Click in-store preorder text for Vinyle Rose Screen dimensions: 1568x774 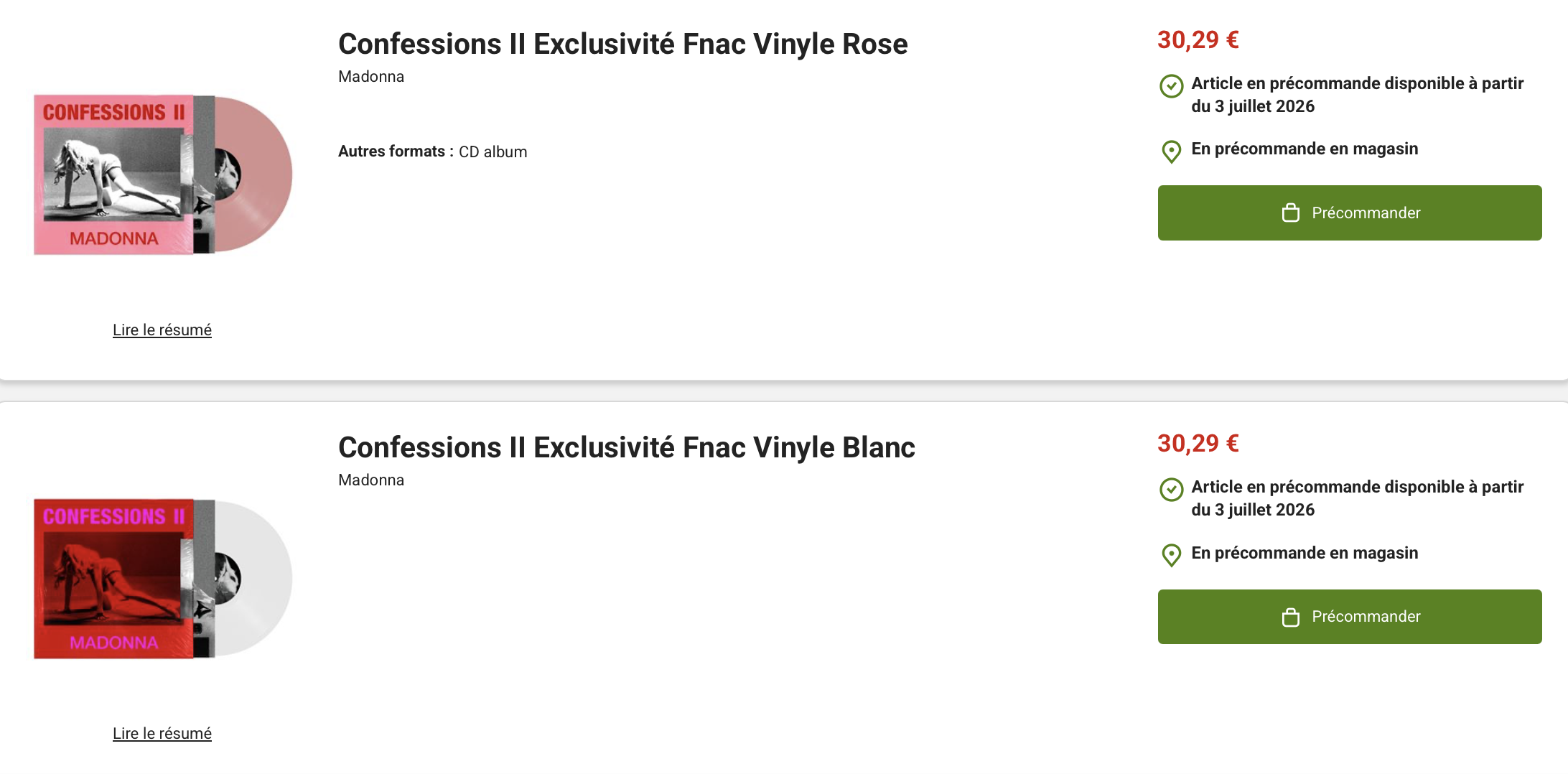[1305, 149]
